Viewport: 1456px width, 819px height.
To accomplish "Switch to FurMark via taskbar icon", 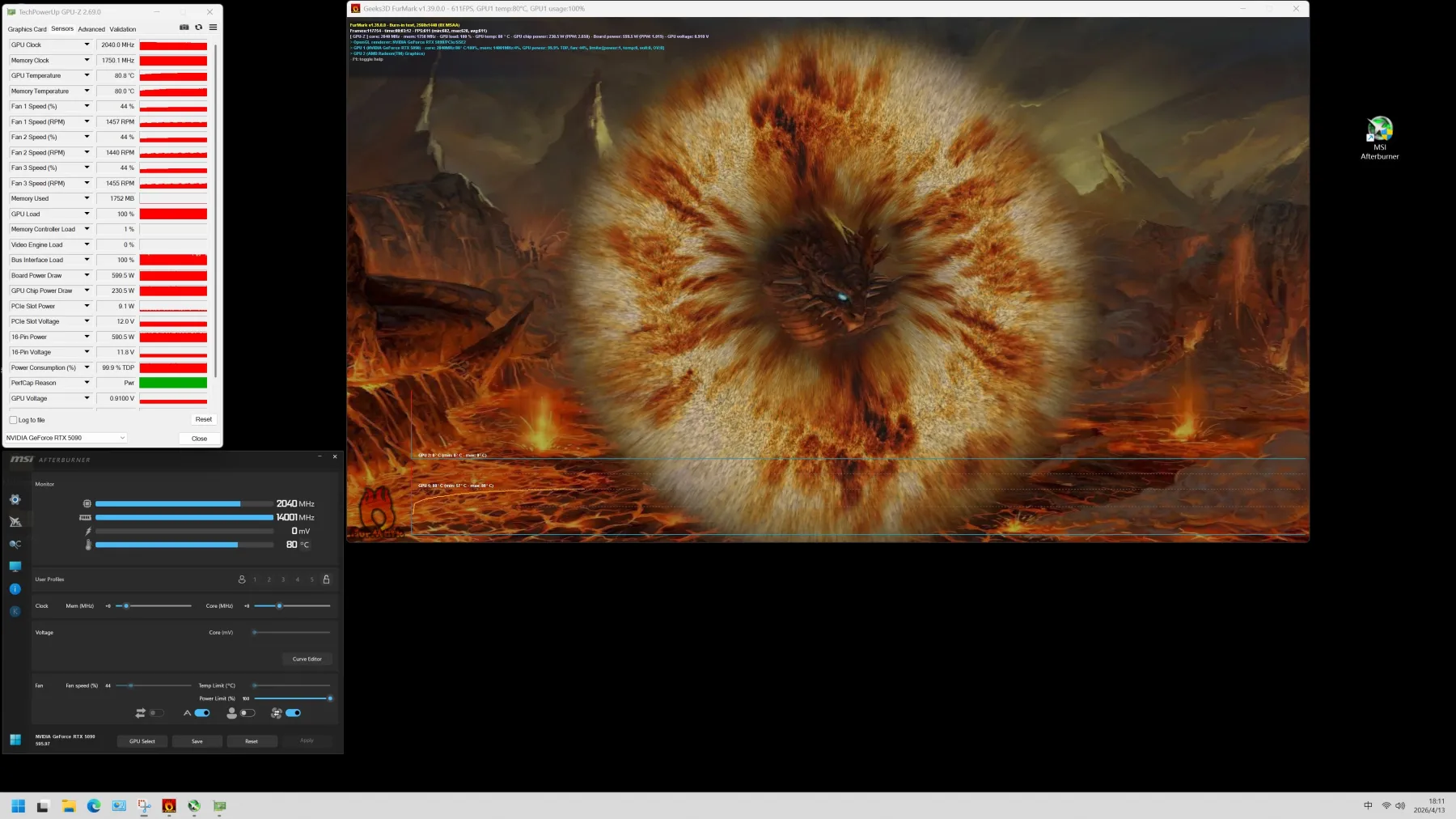I will tap(169, 806).
